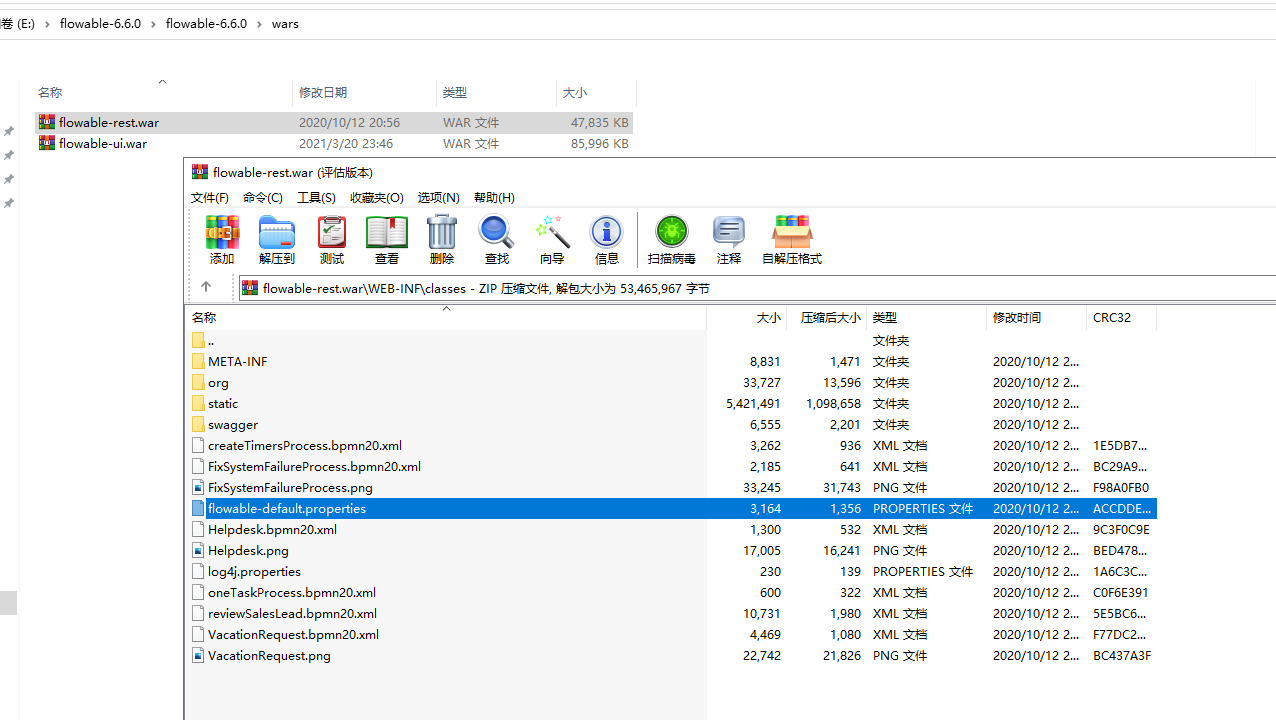Click the static folder icon
This screenshot has height=720, width=1276.
pyautogui.click(x=198, y=403)
